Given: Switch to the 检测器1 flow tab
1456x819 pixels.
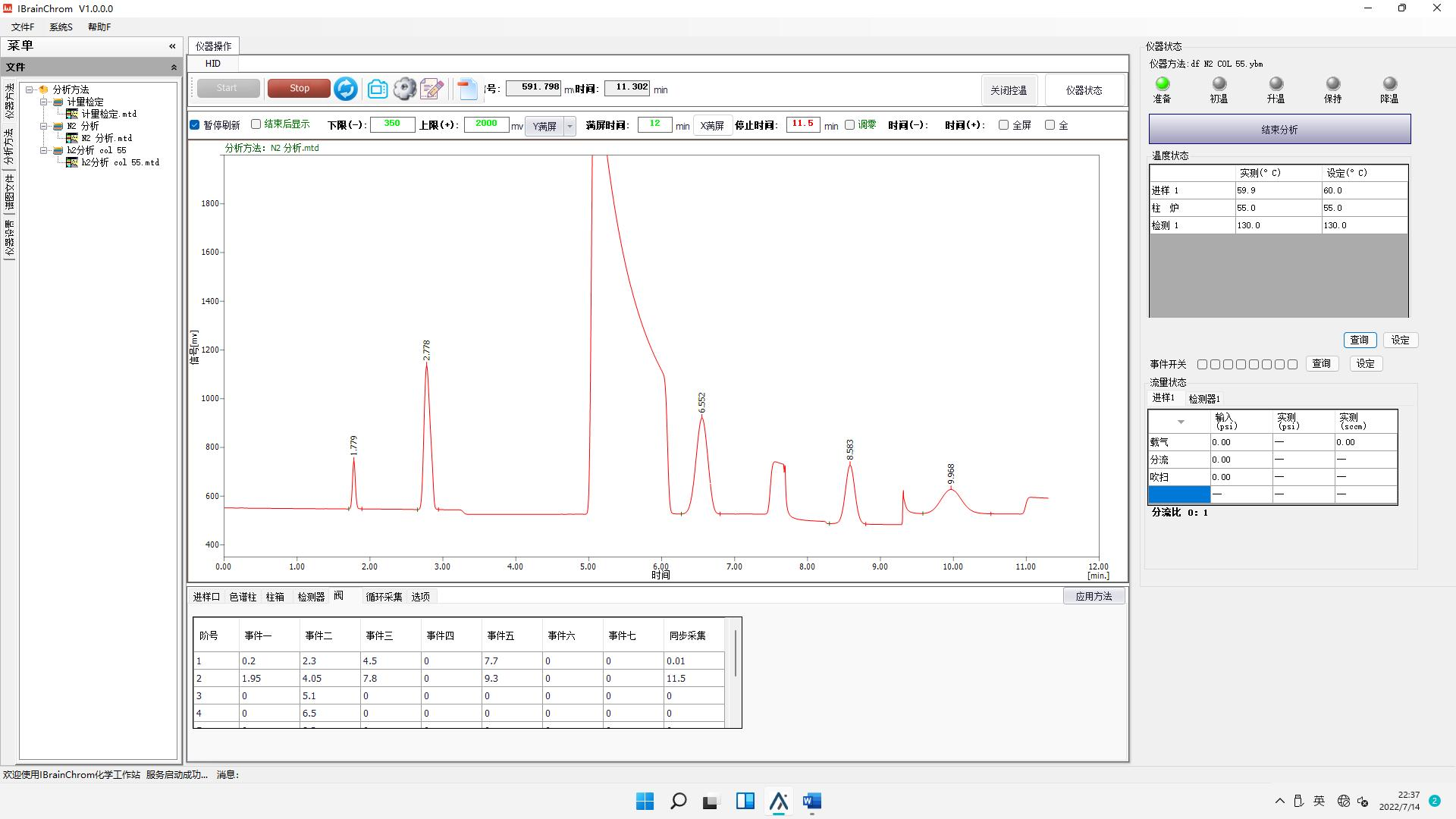Looking at the screenshot, I should point(1204,399).
